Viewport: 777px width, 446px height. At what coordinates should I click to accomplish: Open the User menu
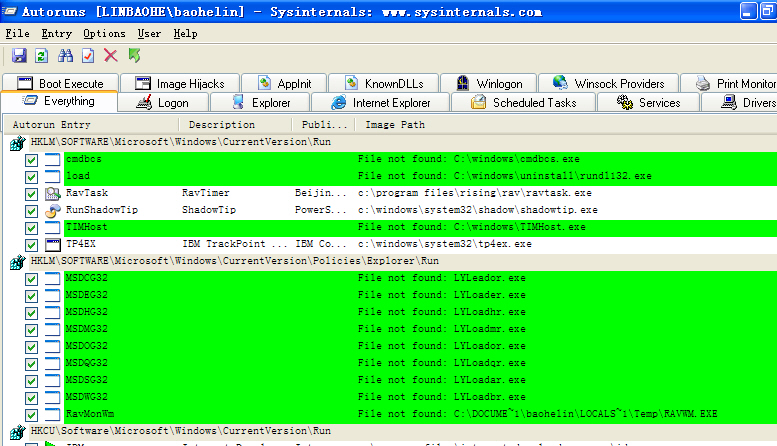coord(149,33)
